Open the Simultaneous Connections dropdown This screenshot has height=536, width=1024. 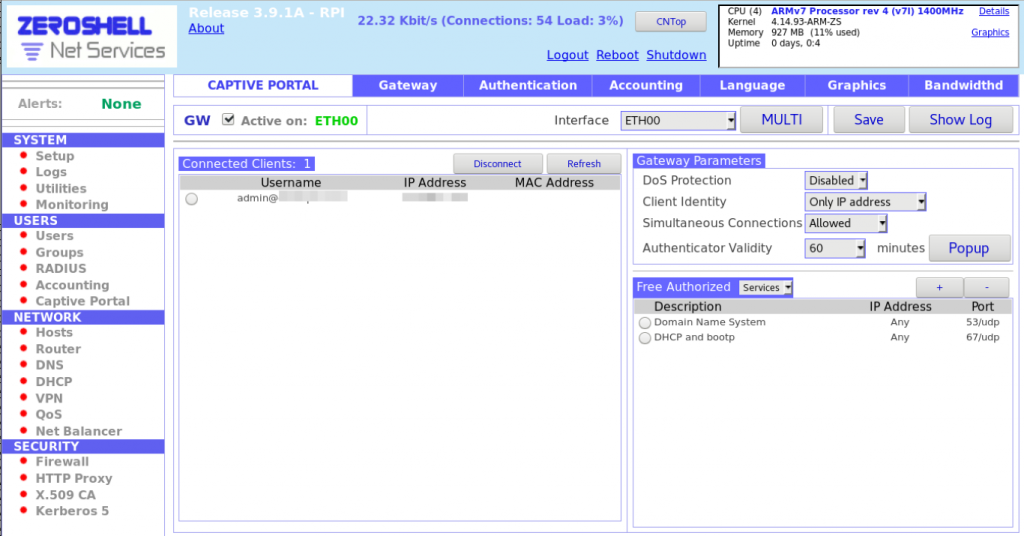pyautogui.click(x=846, y=223)
